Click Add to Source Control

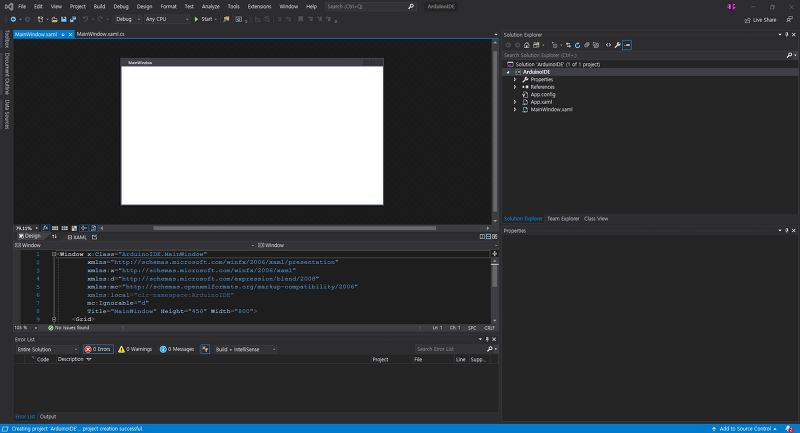coord(745,429)
